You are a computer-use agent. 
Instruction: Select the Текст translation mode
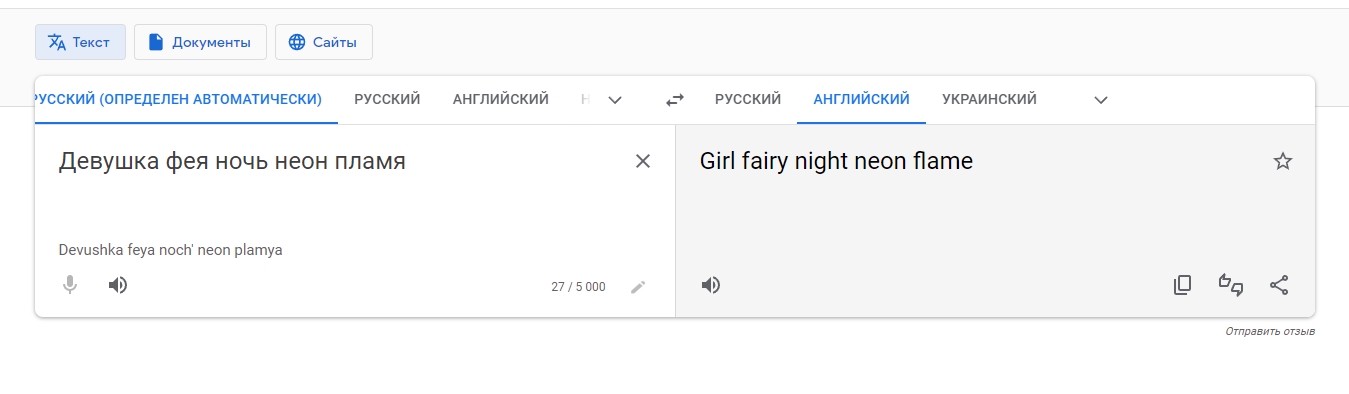pyautogui.click(x=80, y=42)
